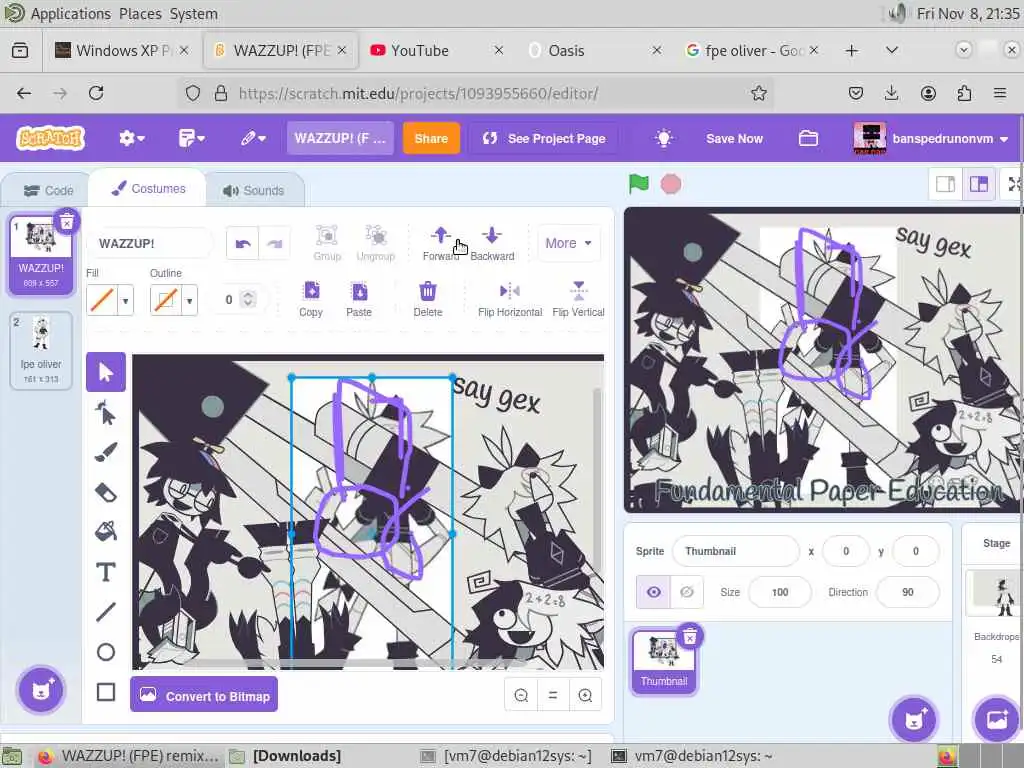Click Convert to Bitmap
1024x768 pixels.
[204, 695]
